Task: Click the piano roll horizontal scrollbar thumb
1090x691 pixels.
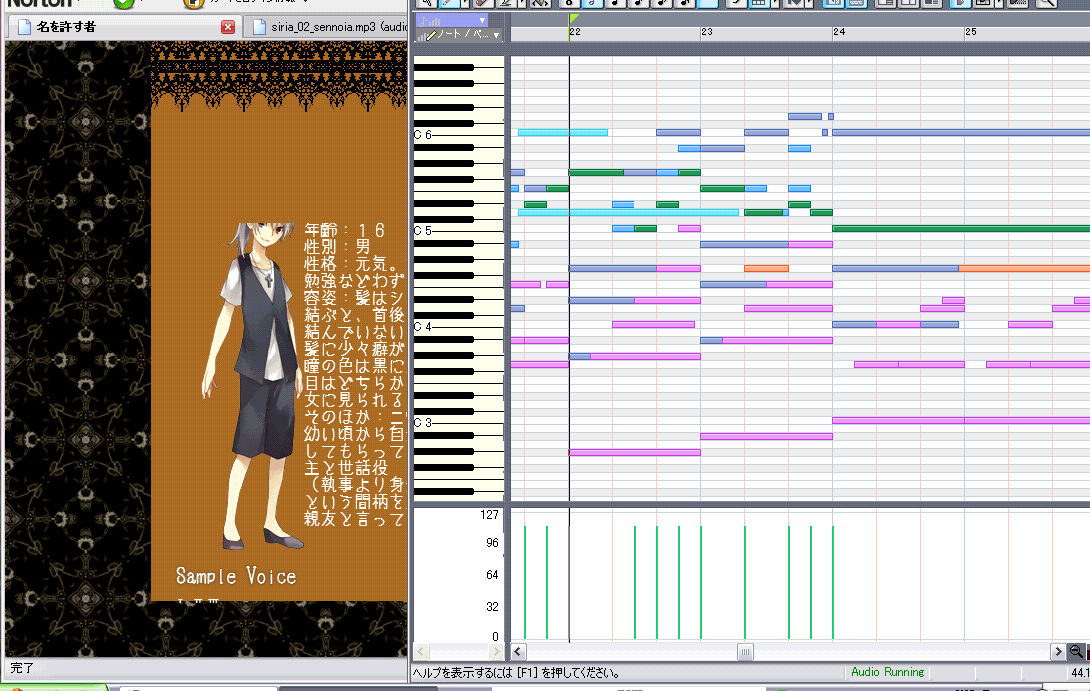Action: pyautogui.click(x=745, y=652)
